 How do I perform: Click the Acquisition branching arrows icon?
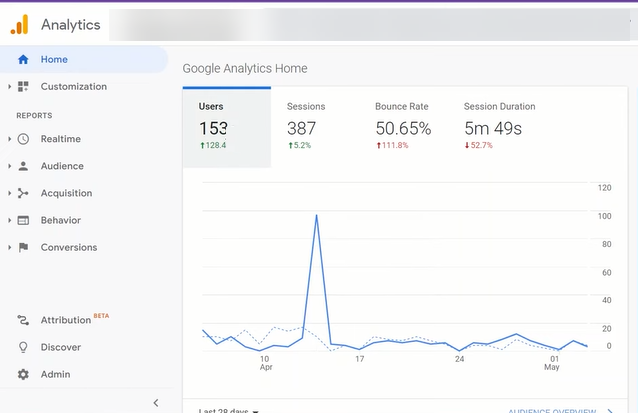tap(23, 193)
